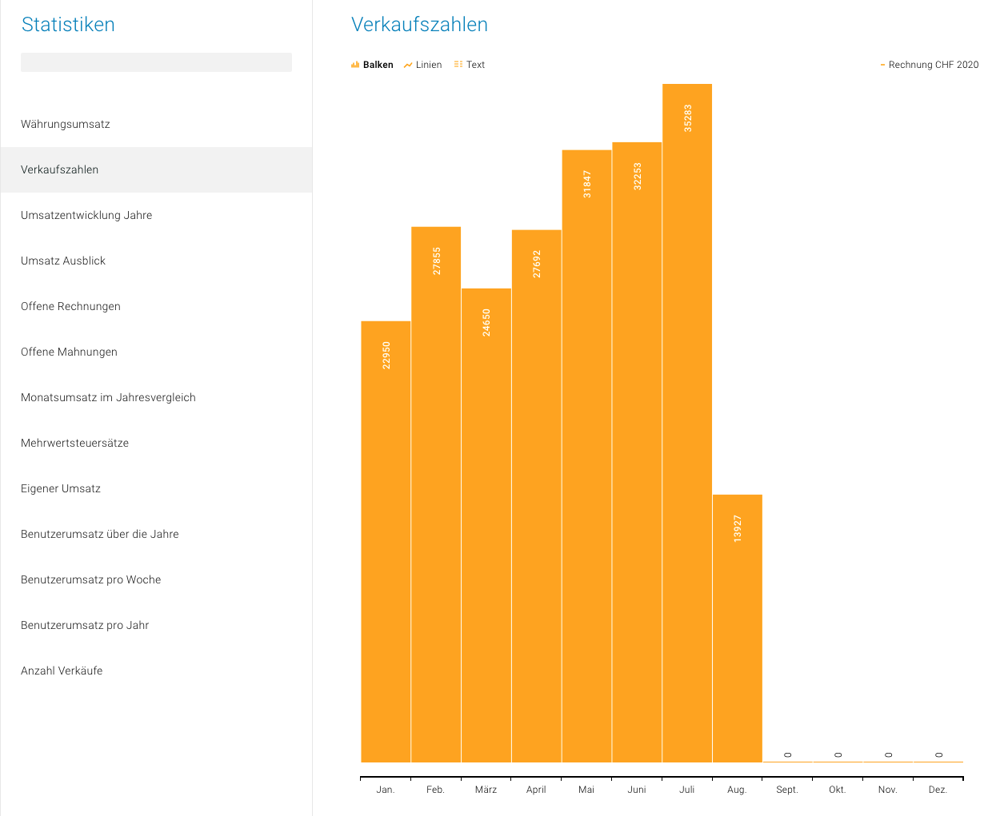1000x816 pixels.
Task: Open Benutzerumsatz pro Woche
Action: 90,580
